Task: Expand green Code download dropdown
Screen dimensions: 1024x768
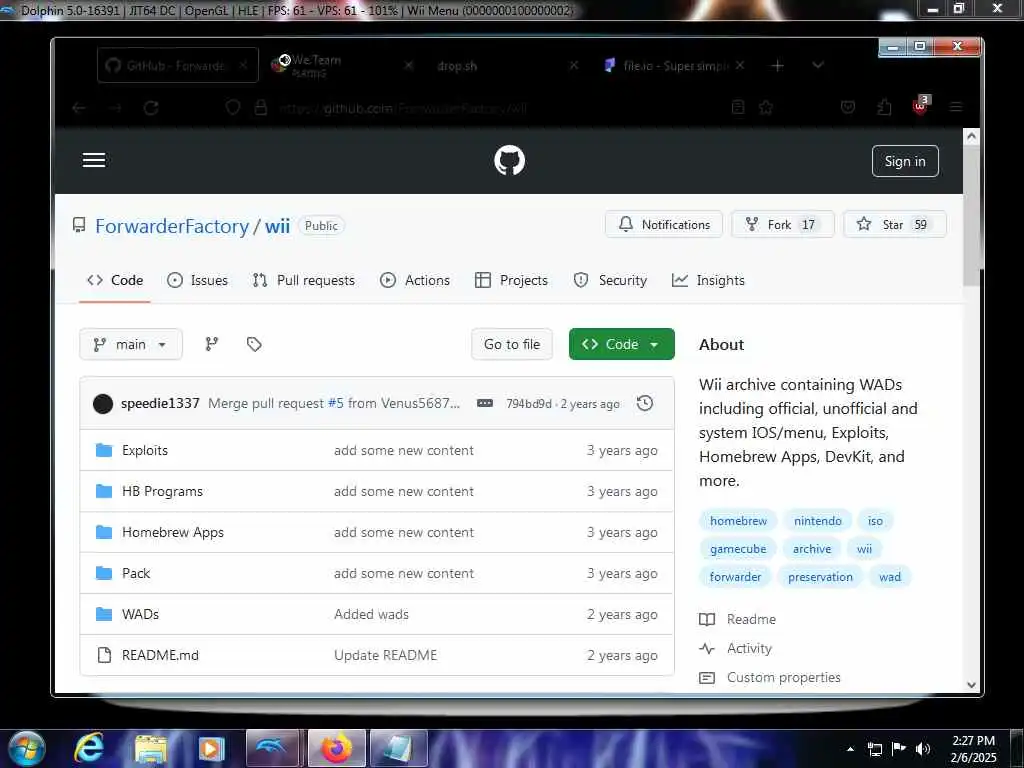Action: [x=622, y=344]
